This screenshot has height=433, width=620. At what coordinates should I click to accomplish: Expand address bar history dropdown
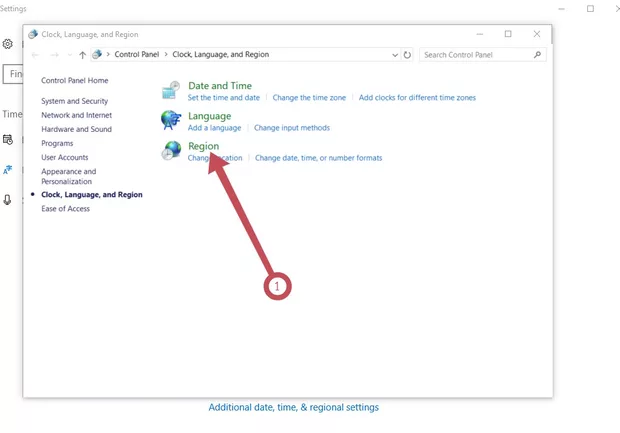coord(395,55)
